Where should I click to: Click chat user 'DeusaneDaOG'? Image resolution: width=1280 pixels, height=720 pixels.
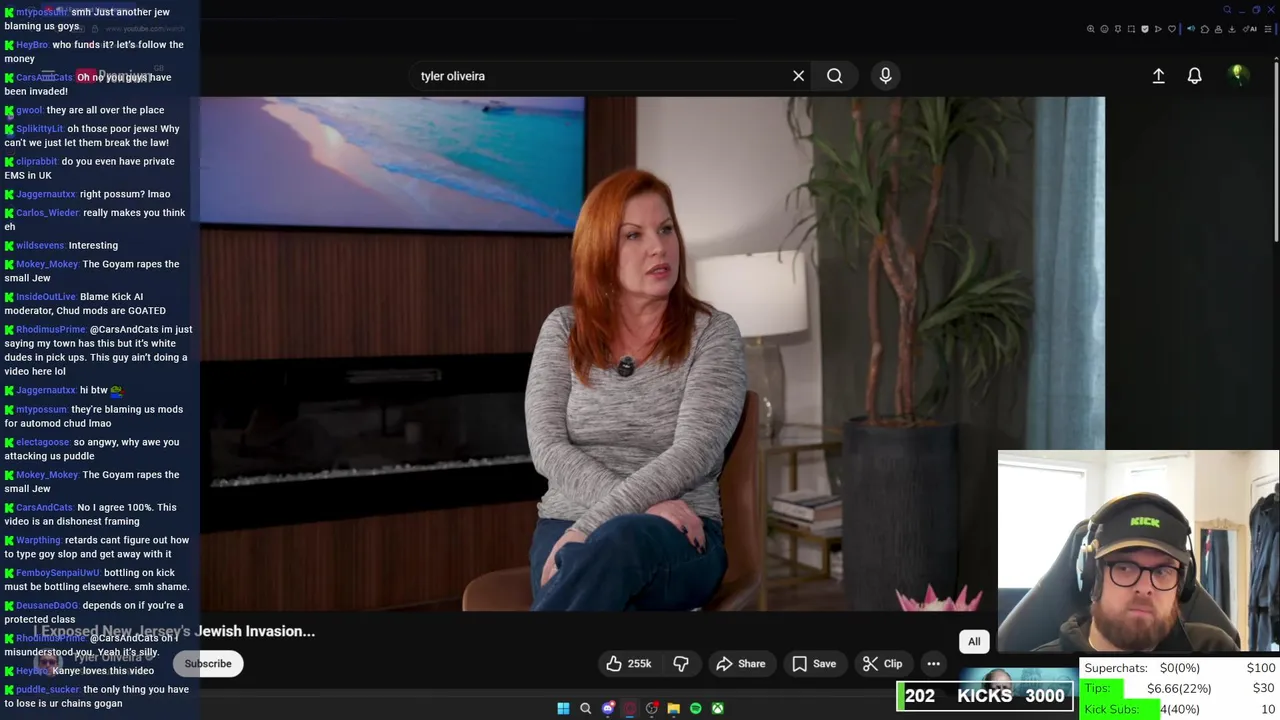click(x=47, y=606)
